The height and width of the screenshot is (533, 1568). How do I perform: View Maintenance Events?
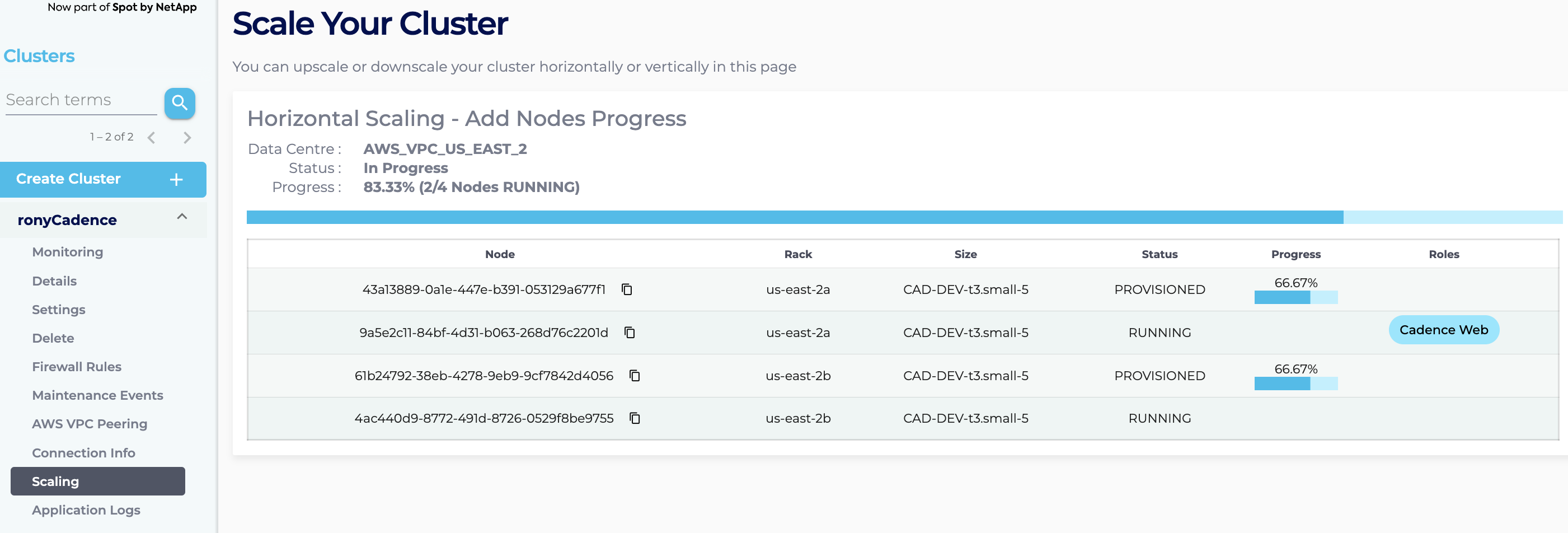[x=97, y=395]
